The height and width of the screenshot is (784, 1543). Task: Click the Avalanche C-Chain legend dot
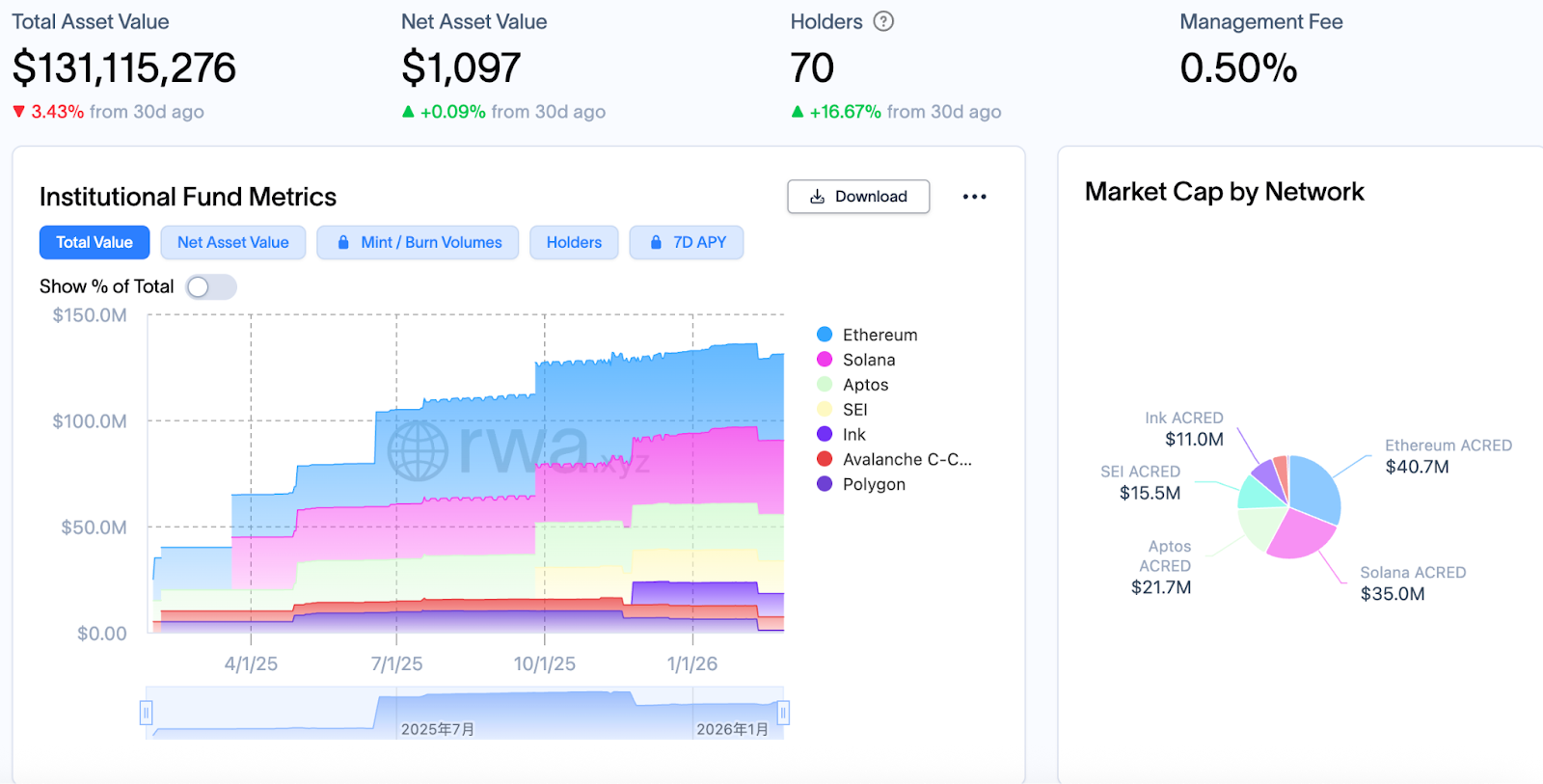pos(825,460)
